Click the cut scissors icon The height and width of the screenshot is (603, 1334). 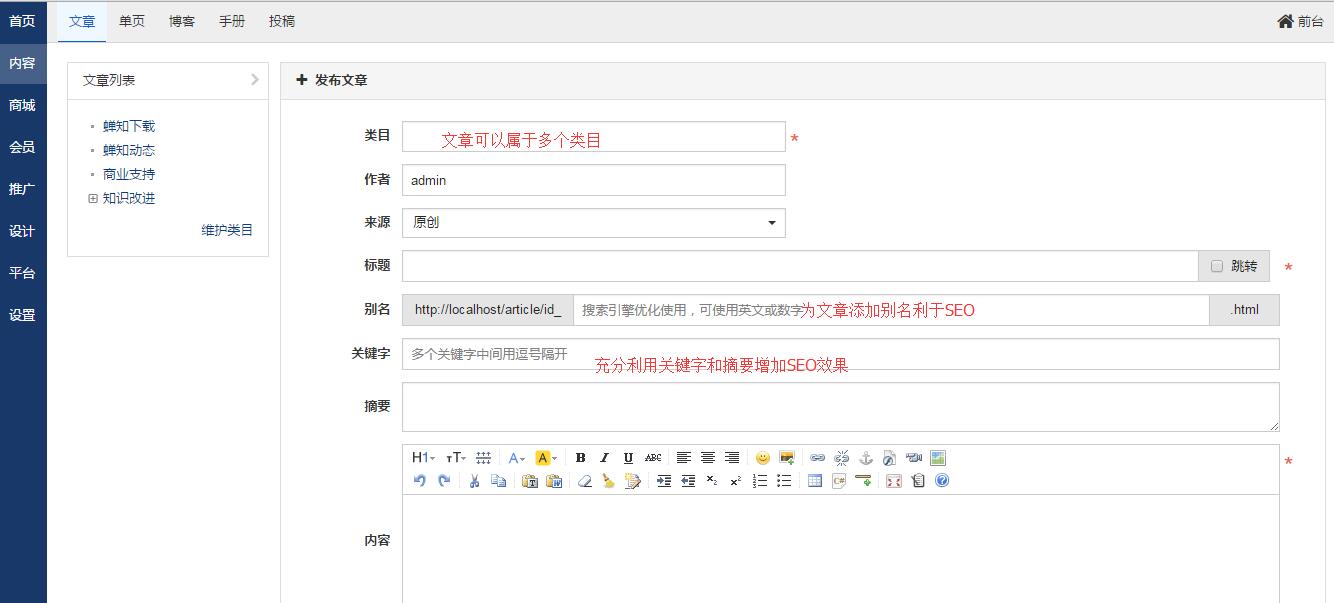(x=474, y=481)
